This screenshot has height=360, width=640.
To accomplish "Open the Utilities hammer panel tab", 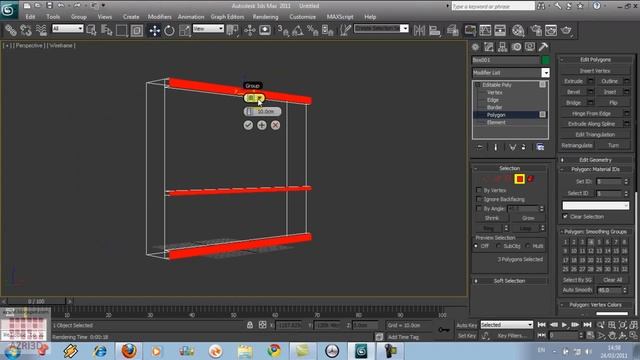I will [543, 47].
